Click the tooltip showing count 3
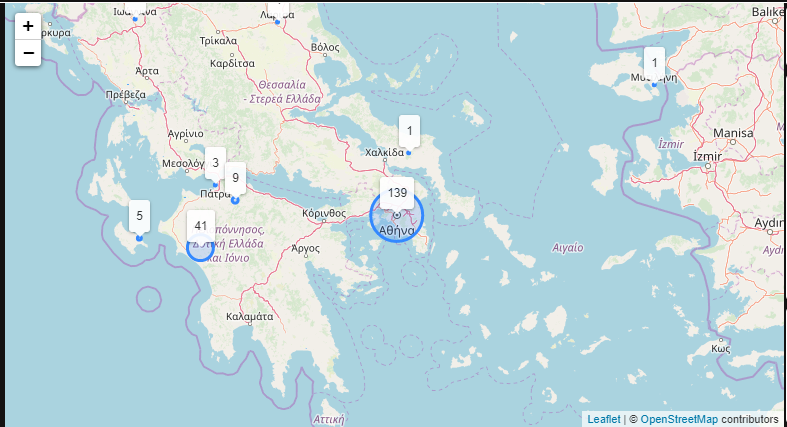This screenshot has width=787, height=427. point(215,163)
